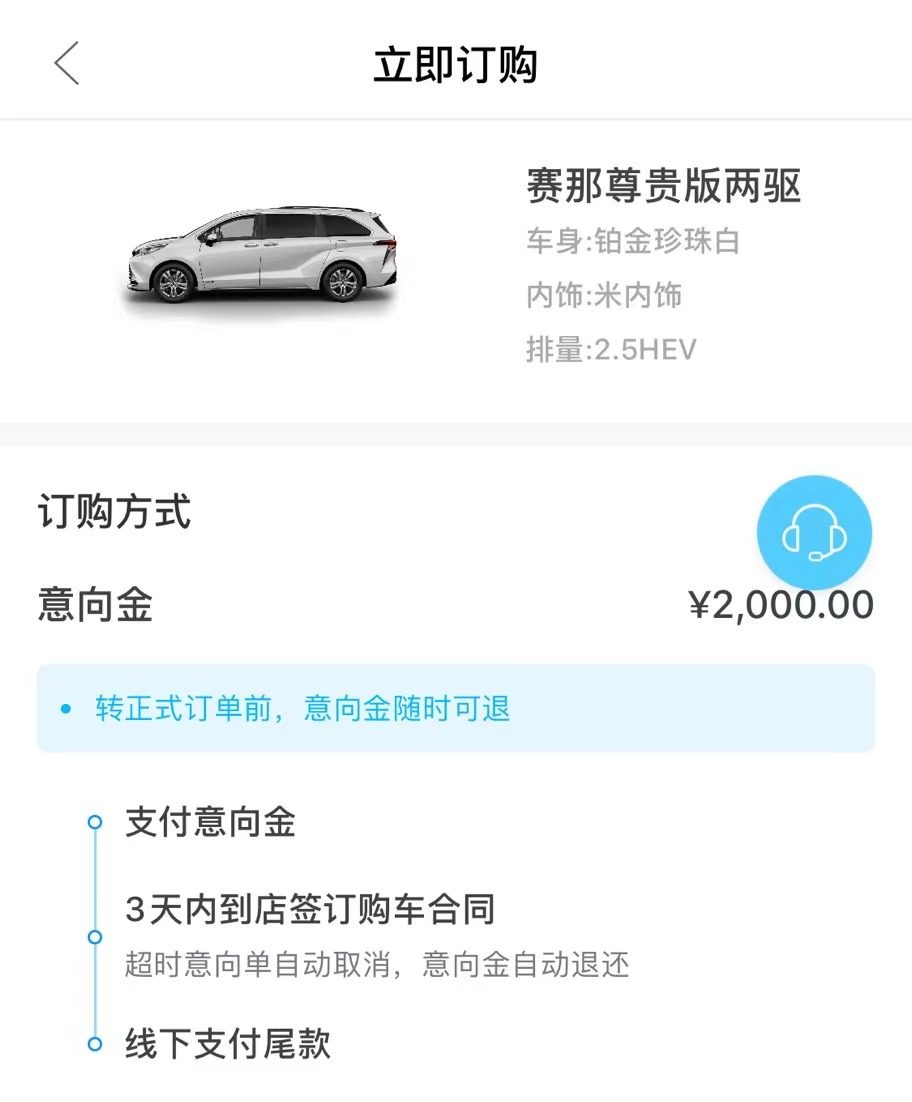Select the 意向金 label
The width and height of the screenshot is (912, 1102).
tap(95, 605)
